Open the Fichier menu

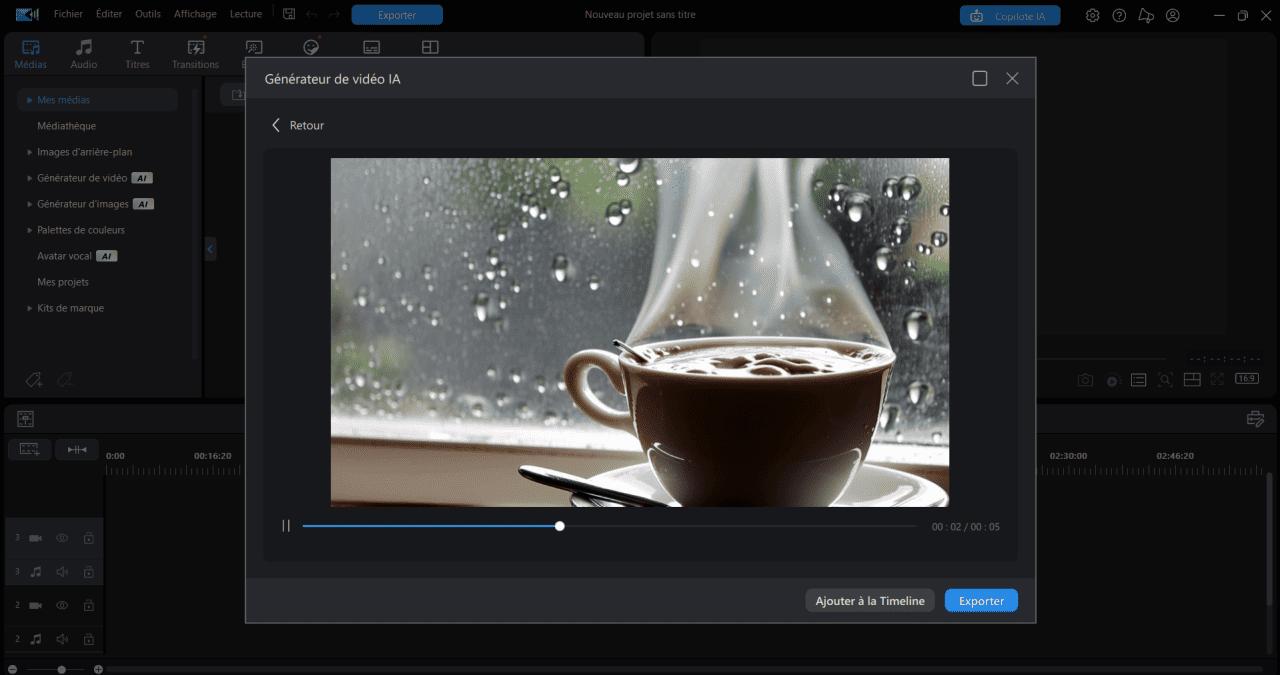click(x=69, y=14)
